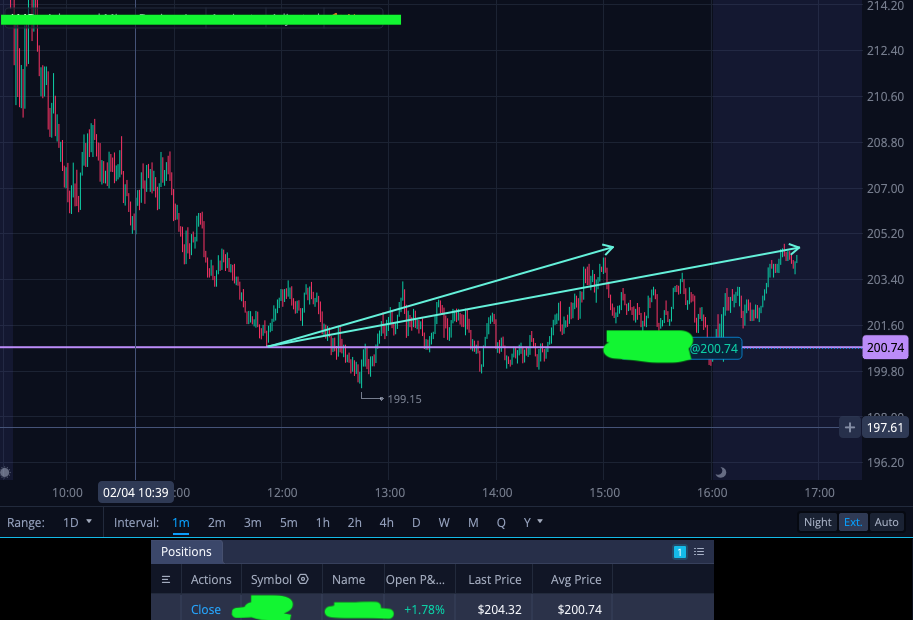The image size is (913, 620).
Task: Sort by Avg Price column header
Action: click(576, 579)
